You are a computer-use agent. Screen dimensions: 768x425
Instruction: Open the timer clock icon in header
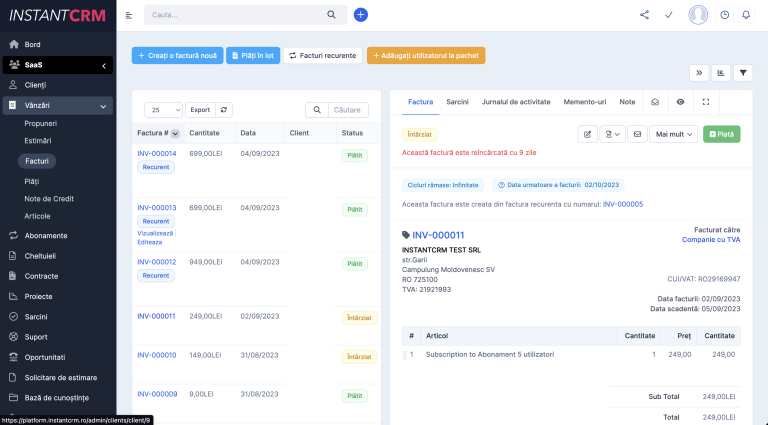724,15
